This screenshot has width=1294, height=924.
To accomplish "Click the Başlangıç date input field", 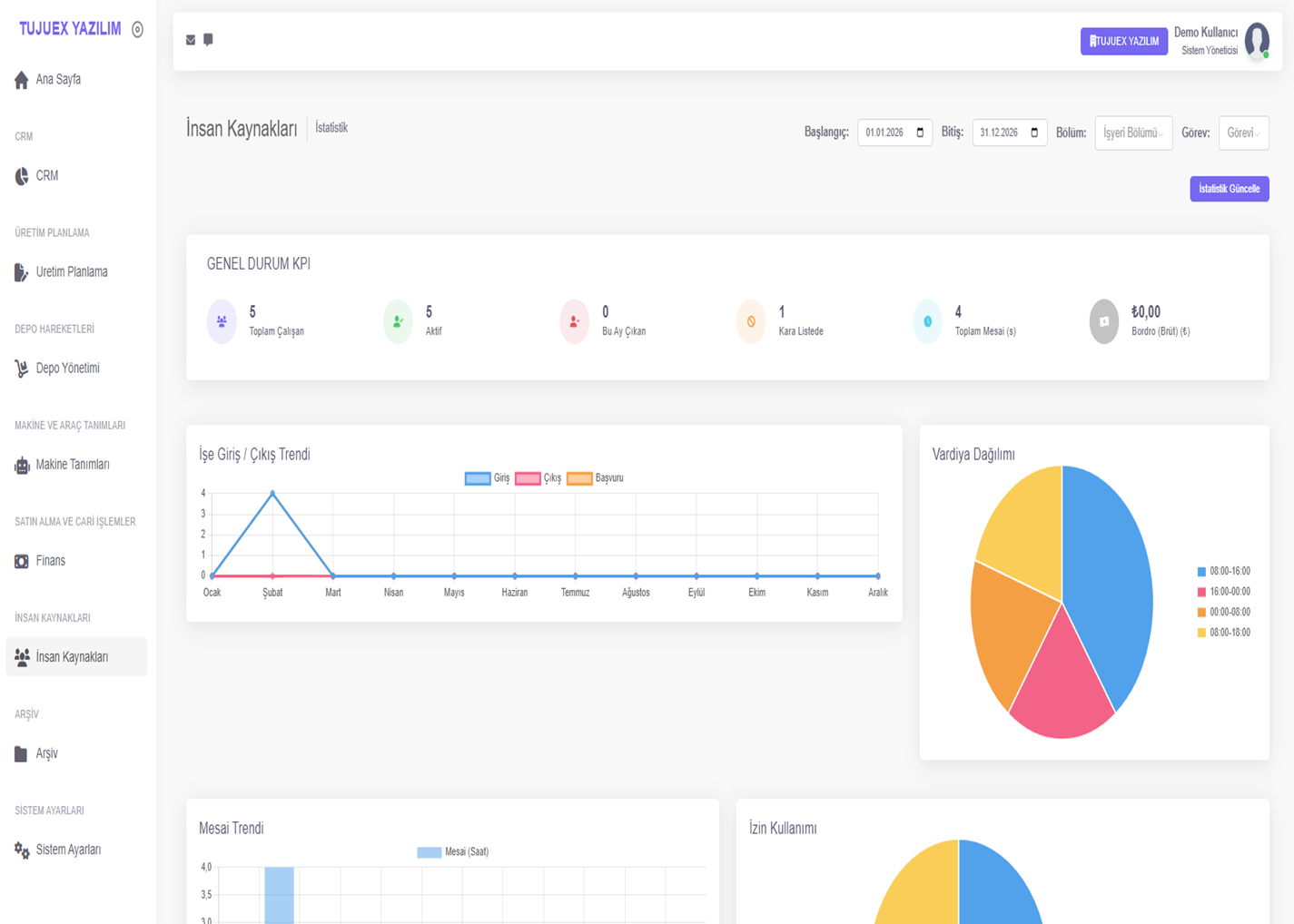I will (894, 133).
